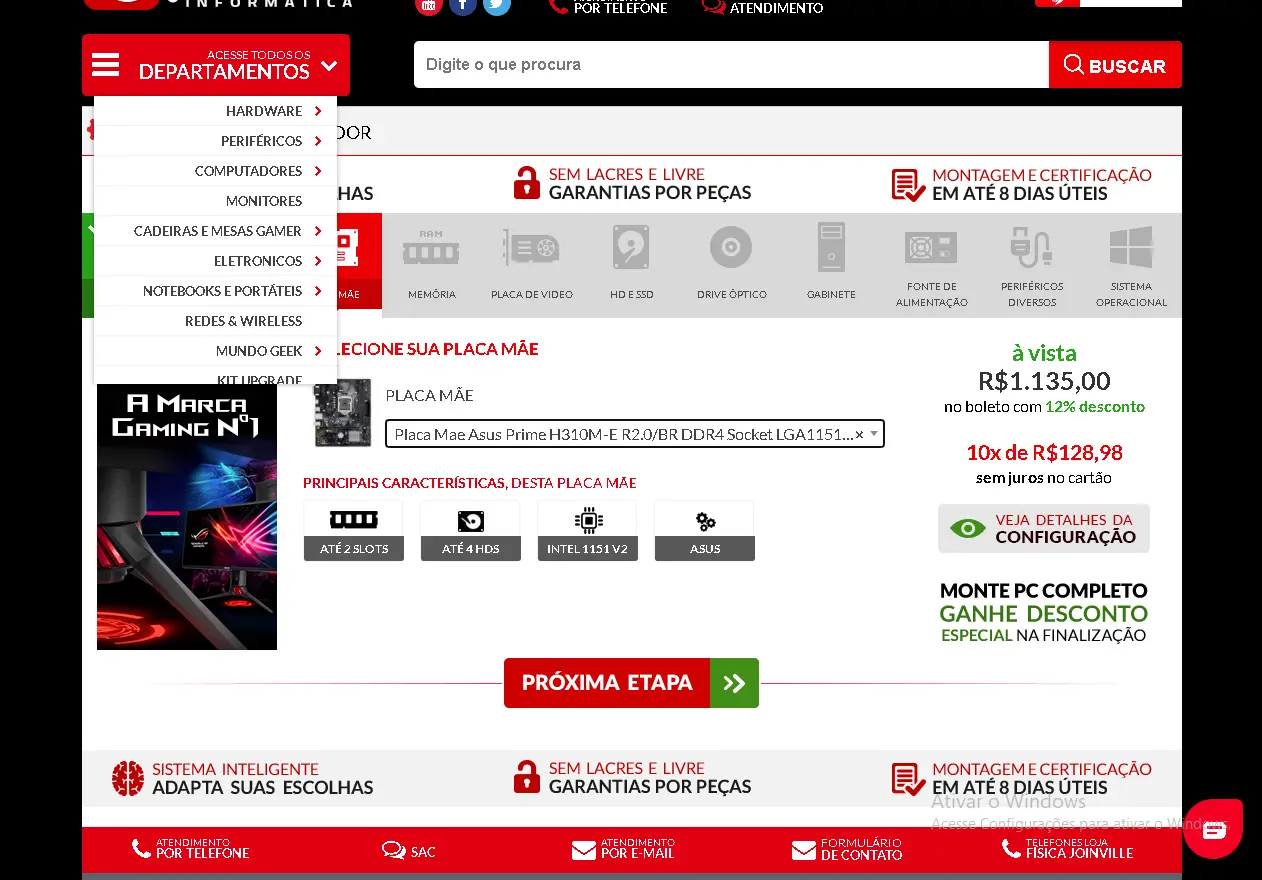
Task: Click the hamburger icon in Departamentos
Action: (105, 65)
